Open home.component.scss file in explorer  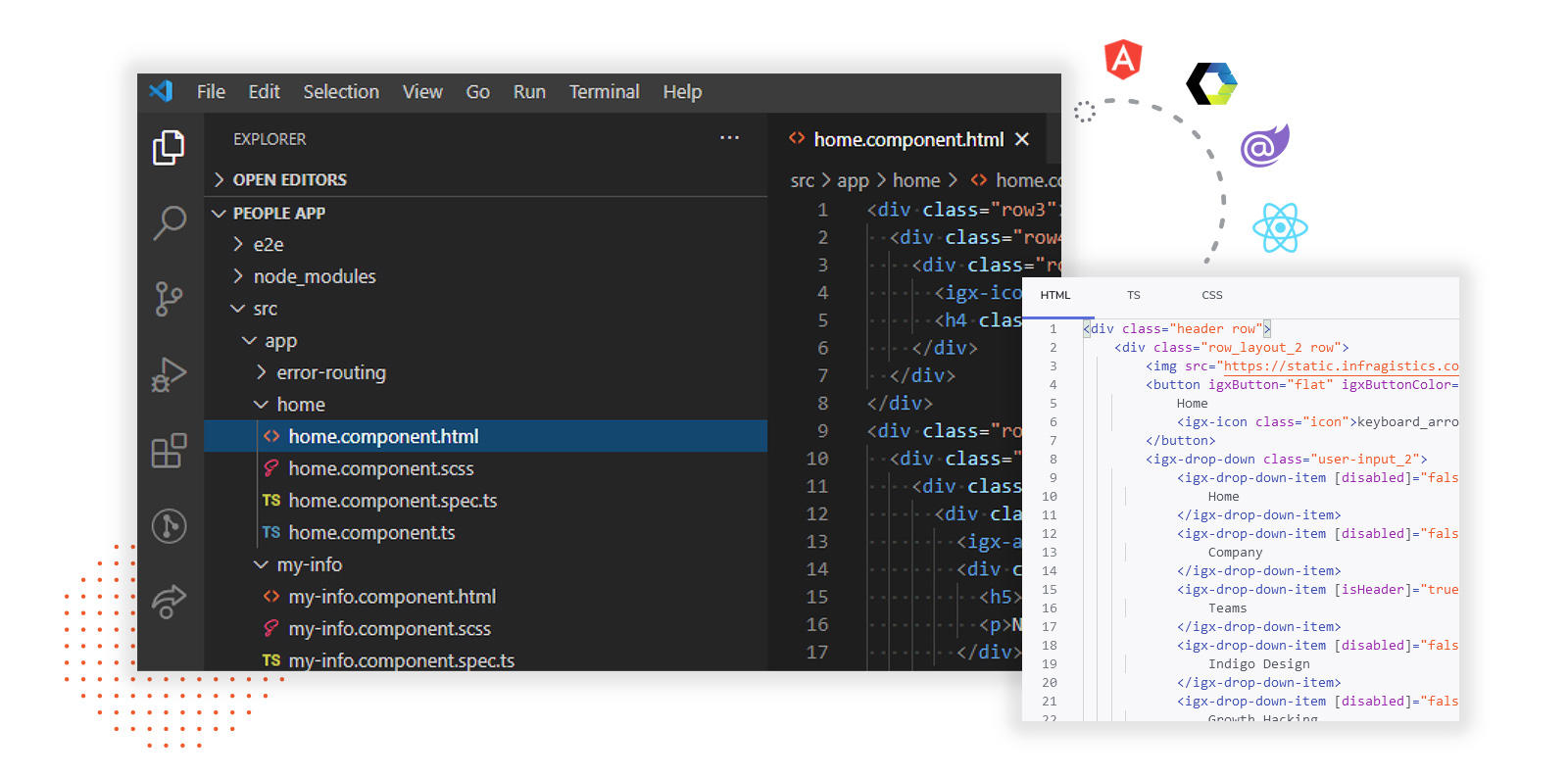tap(380, 469)
